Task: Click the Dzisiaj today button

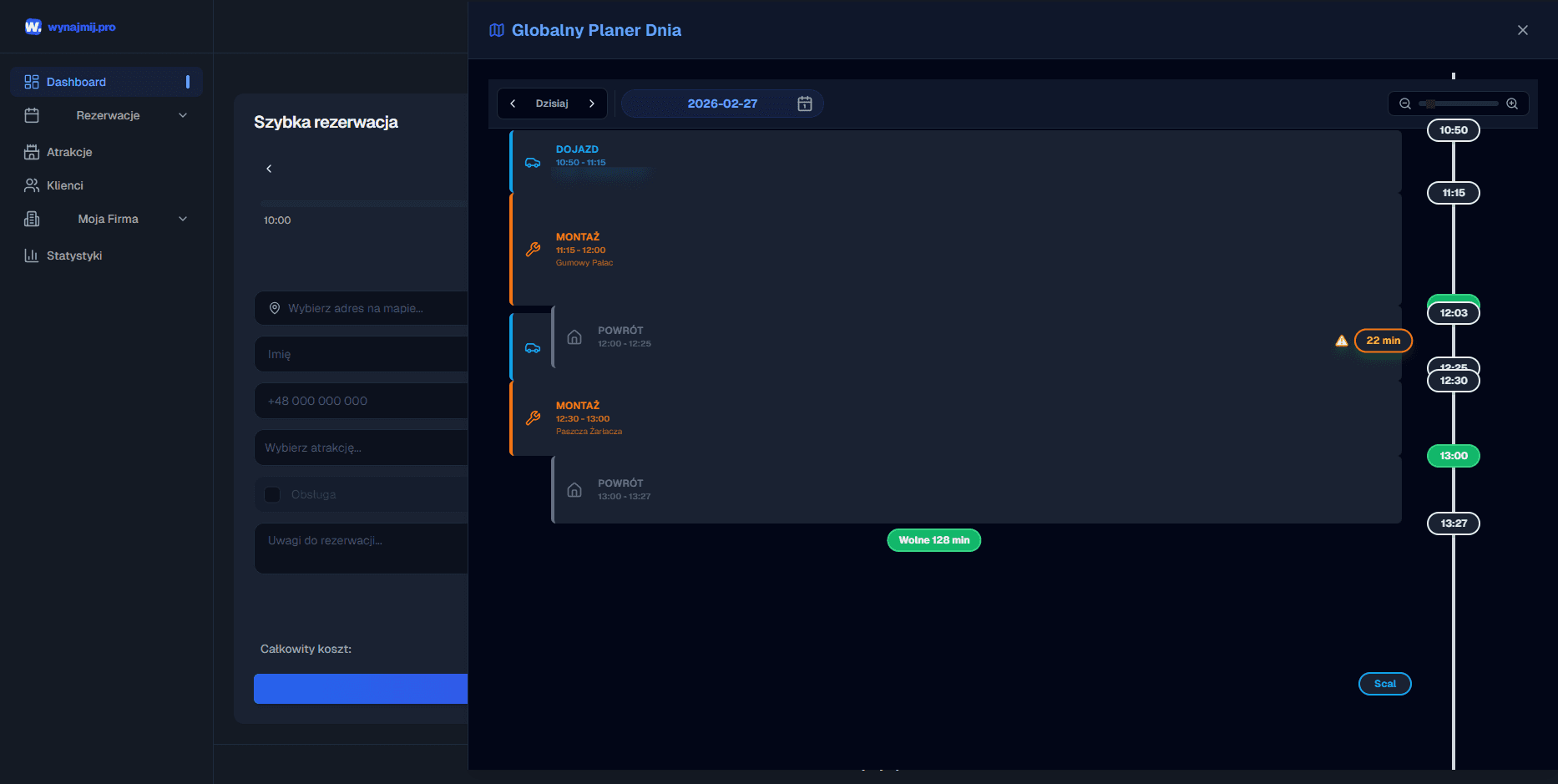Action: pos(552,104)
